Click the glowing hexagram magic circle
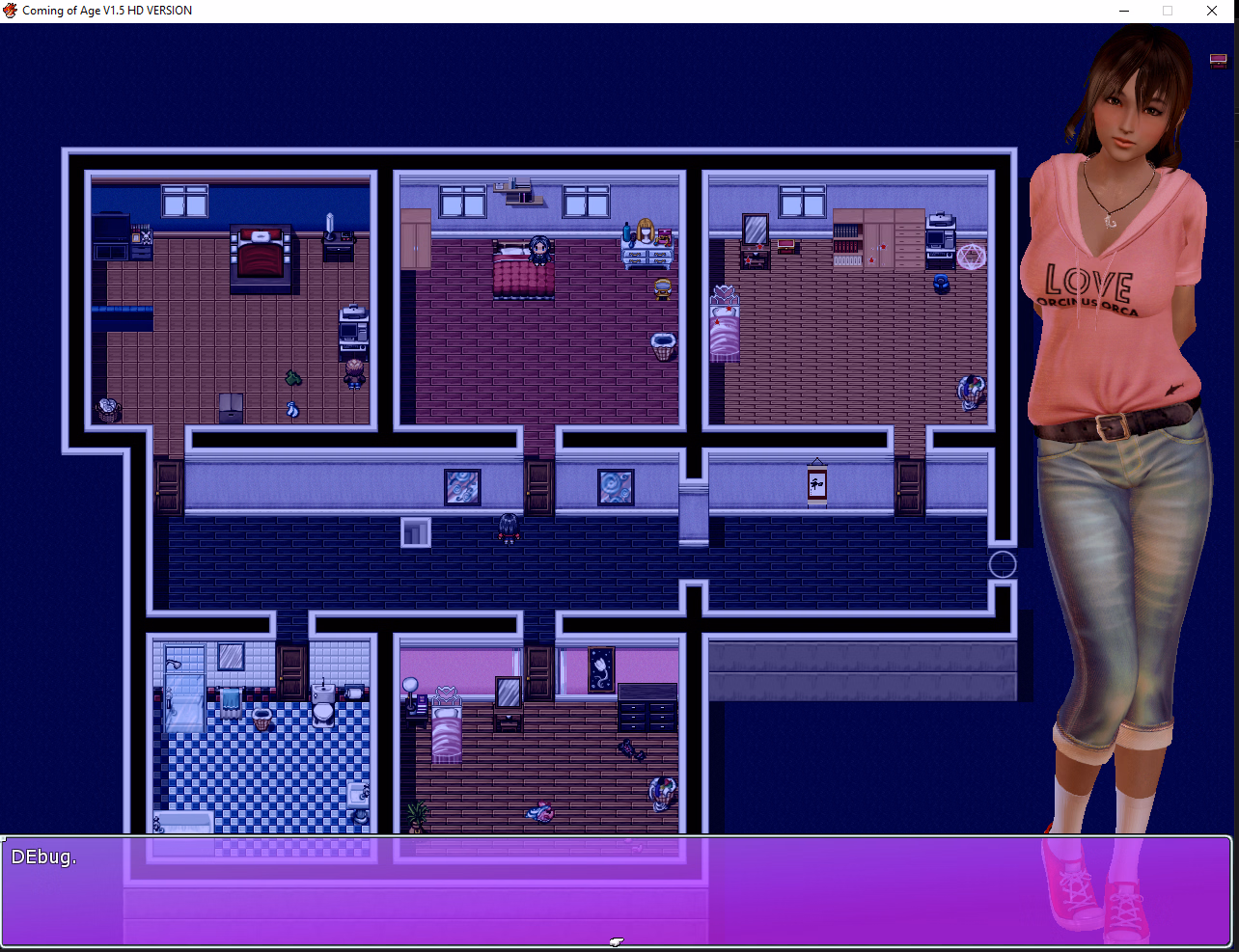This screenshot has height=952, width=1239. (971, 258)
